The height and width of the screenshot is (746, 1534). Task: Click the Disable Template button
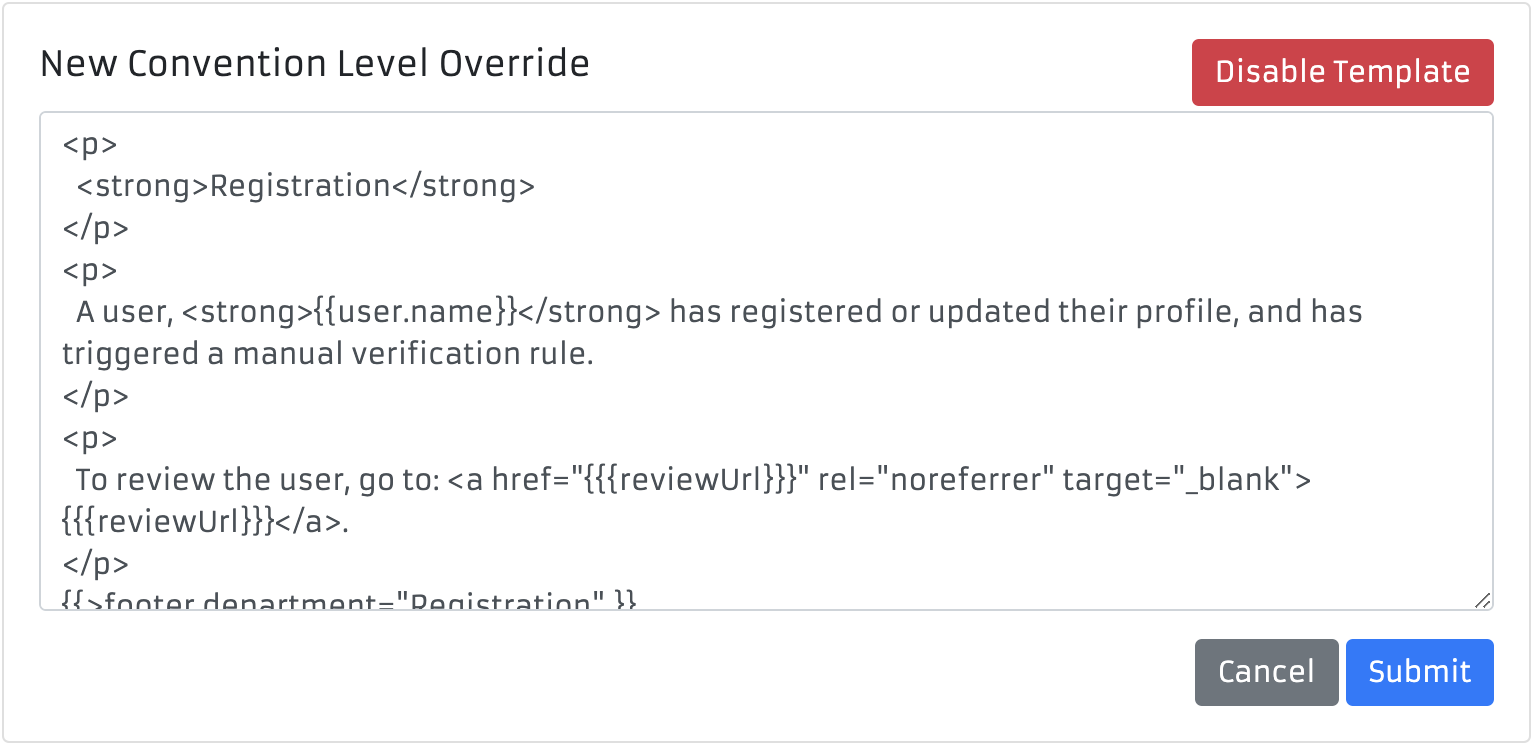[1342, 72]
